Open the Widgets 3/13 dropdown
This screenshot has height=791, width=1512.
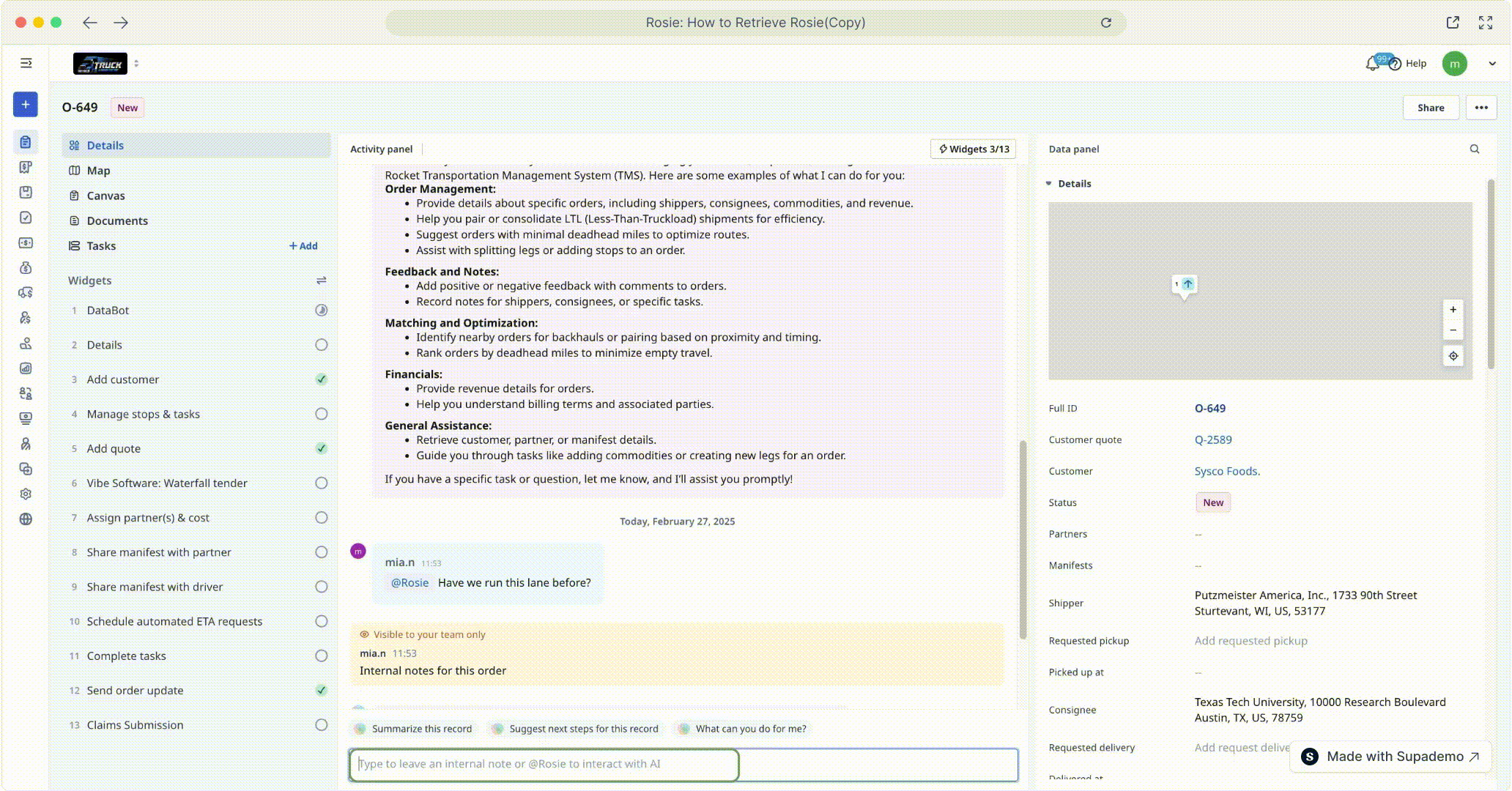(x=973, y=149)
